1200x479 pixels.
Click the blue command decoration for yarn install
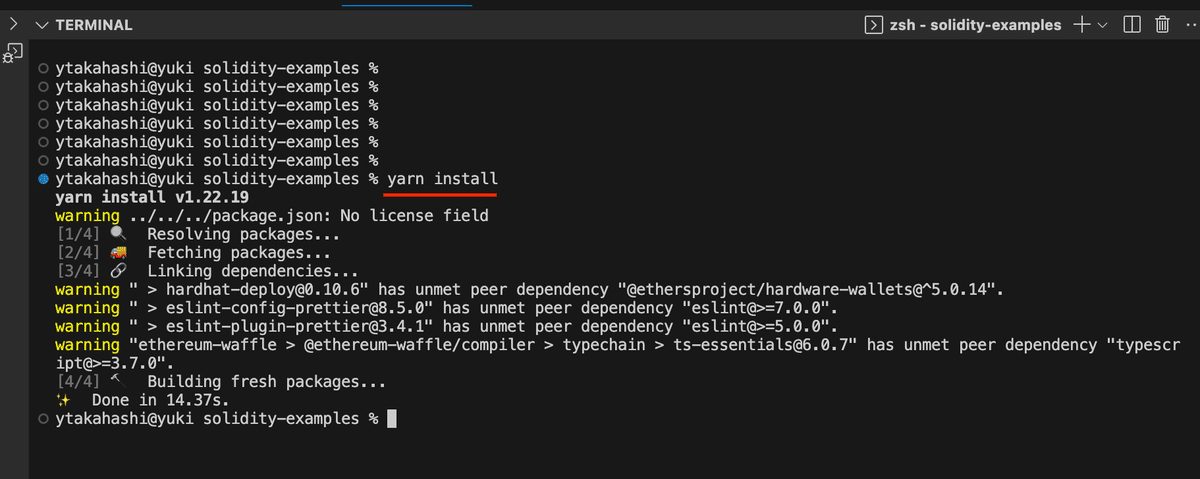point(42,179)
